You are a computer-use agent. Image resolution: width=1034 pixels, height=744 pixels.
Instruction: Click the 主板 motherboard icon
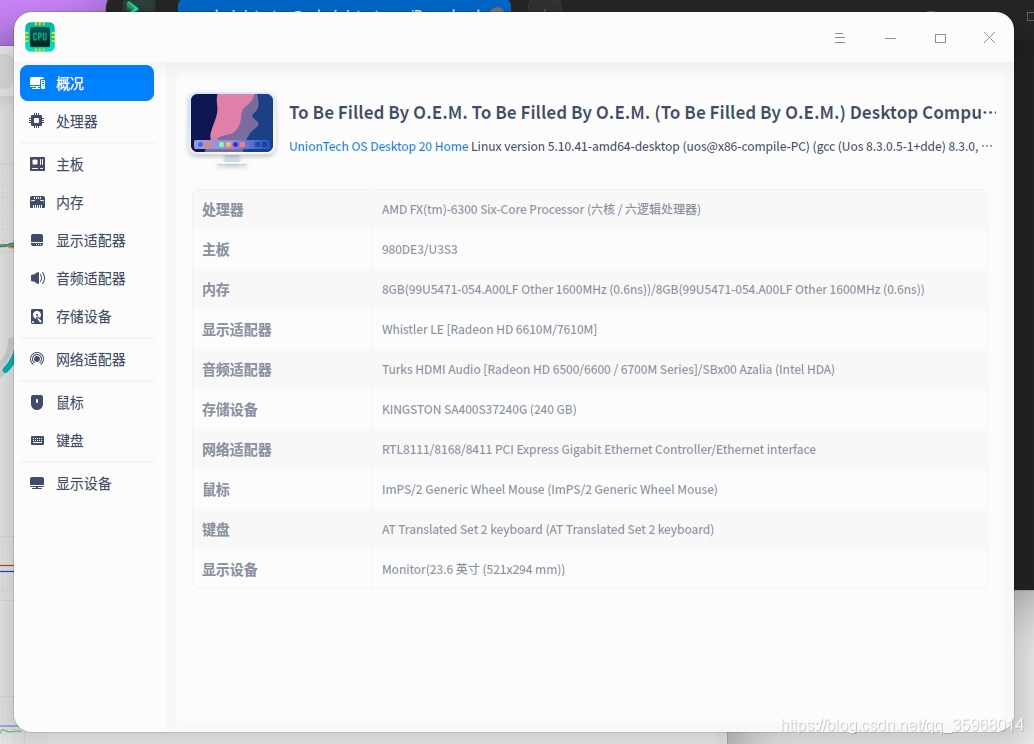pos(38,164)
